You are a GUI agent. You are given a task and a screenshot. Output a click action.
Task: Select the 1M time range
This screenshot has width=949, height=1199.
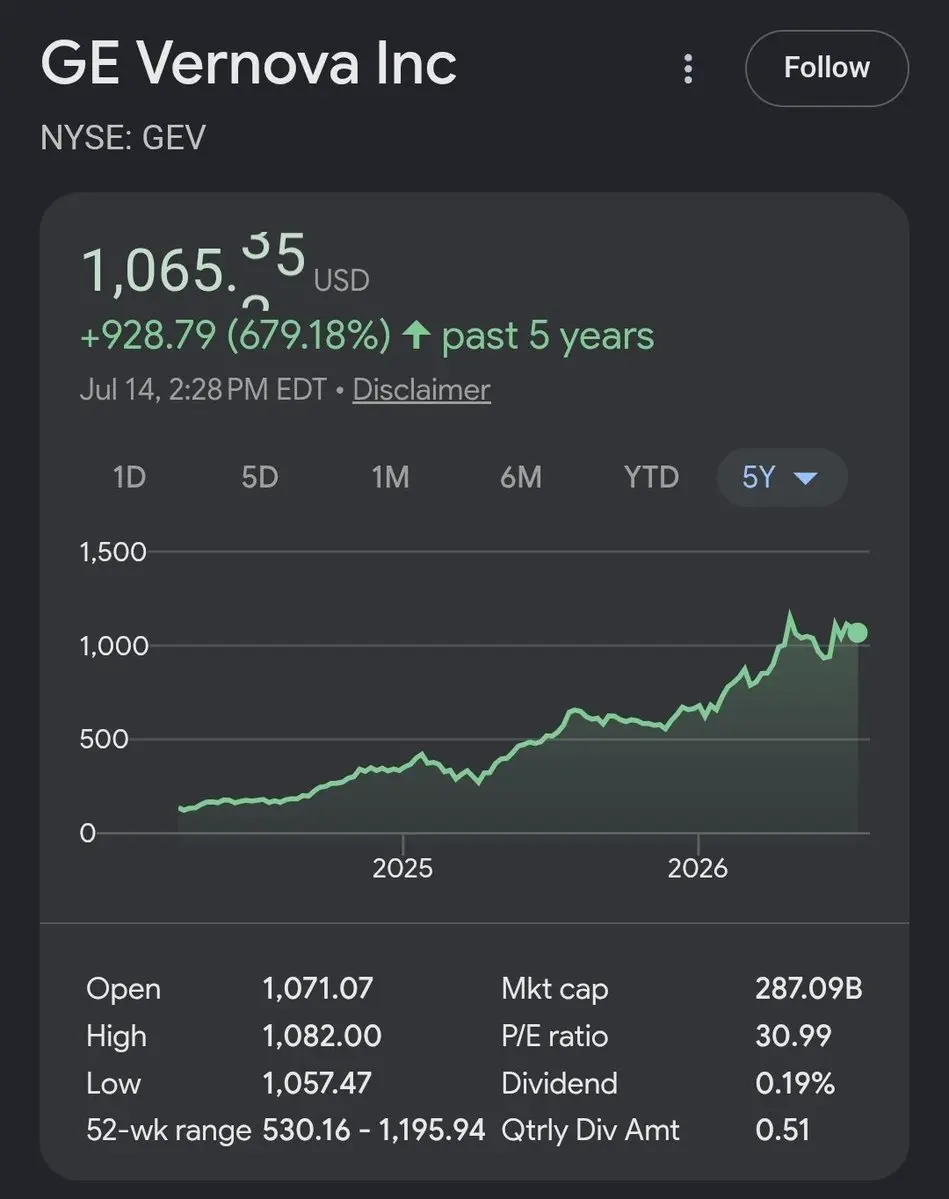pyautogui.click(x=390, y=477)
